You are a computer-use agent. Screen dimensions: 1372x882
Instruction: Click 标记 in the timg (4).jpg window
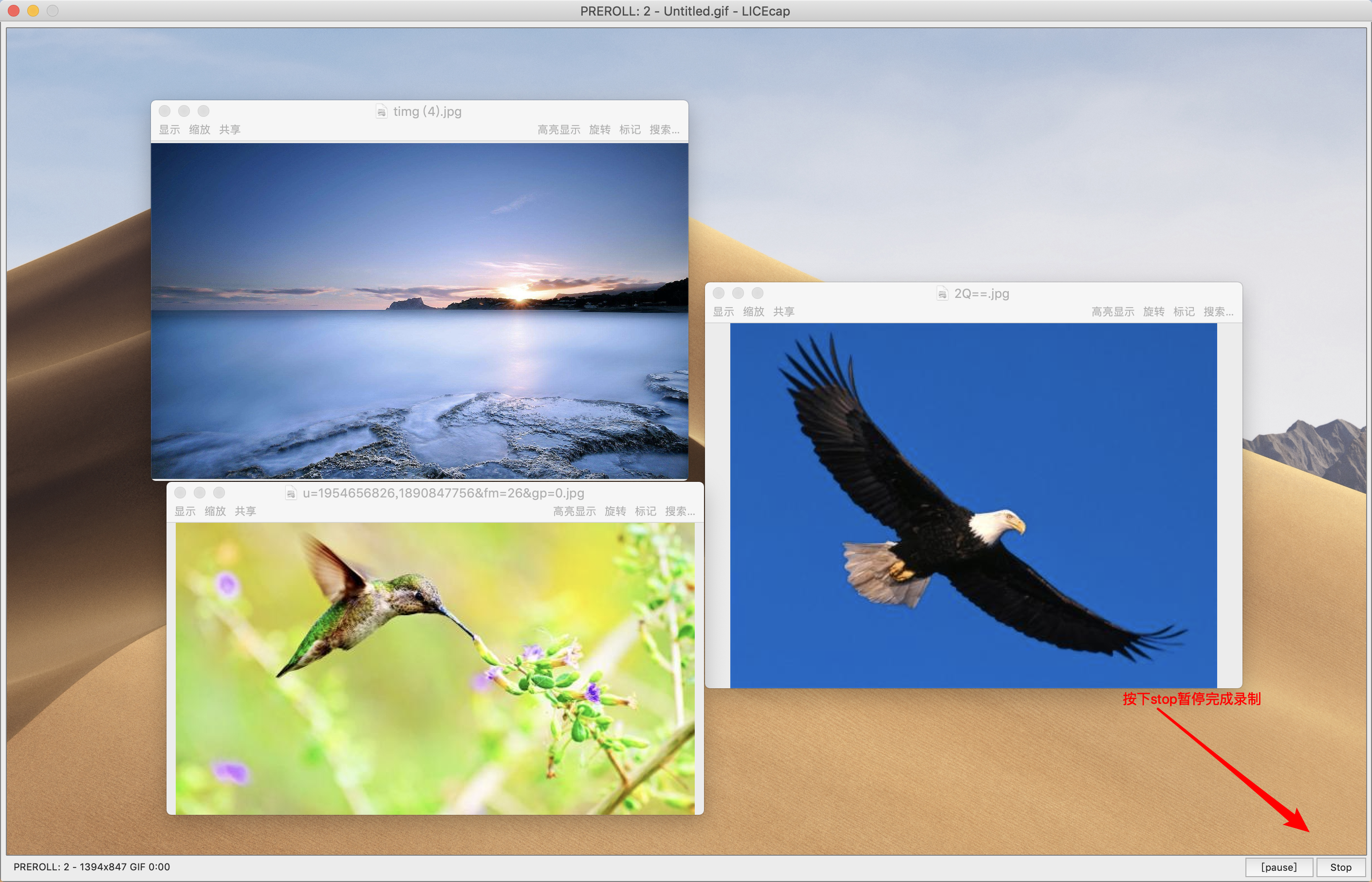click(x=630, y=129)
